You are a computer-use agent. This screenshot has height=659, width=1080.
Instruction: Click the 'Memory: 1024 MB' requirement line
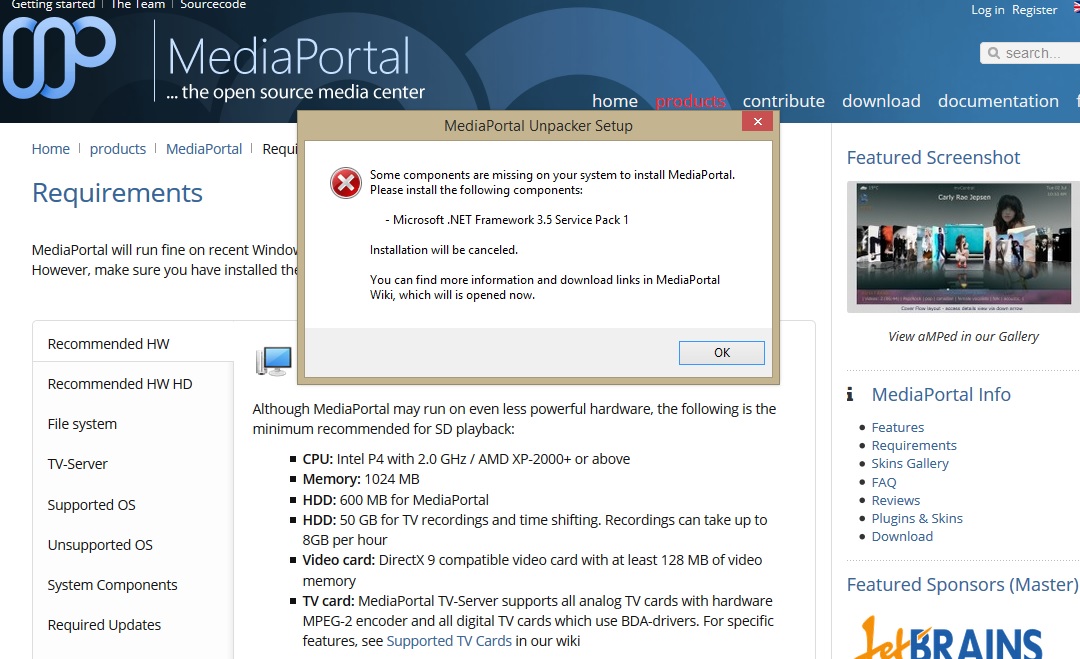pos(361,479)
